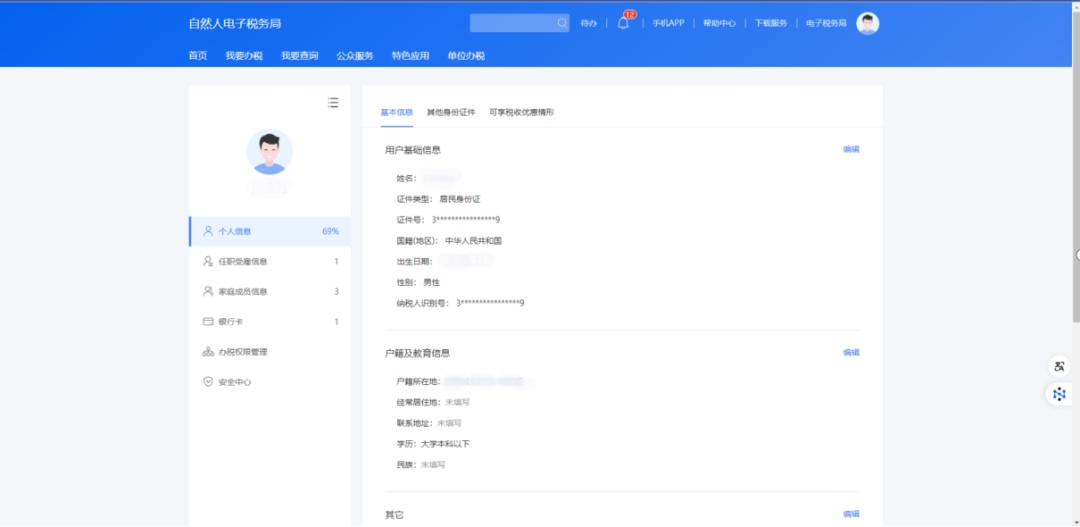This screenshot has height=527, width=1080.
Task: Click the floating assistant icon on right edge
Action: (x=1059, y=394)
